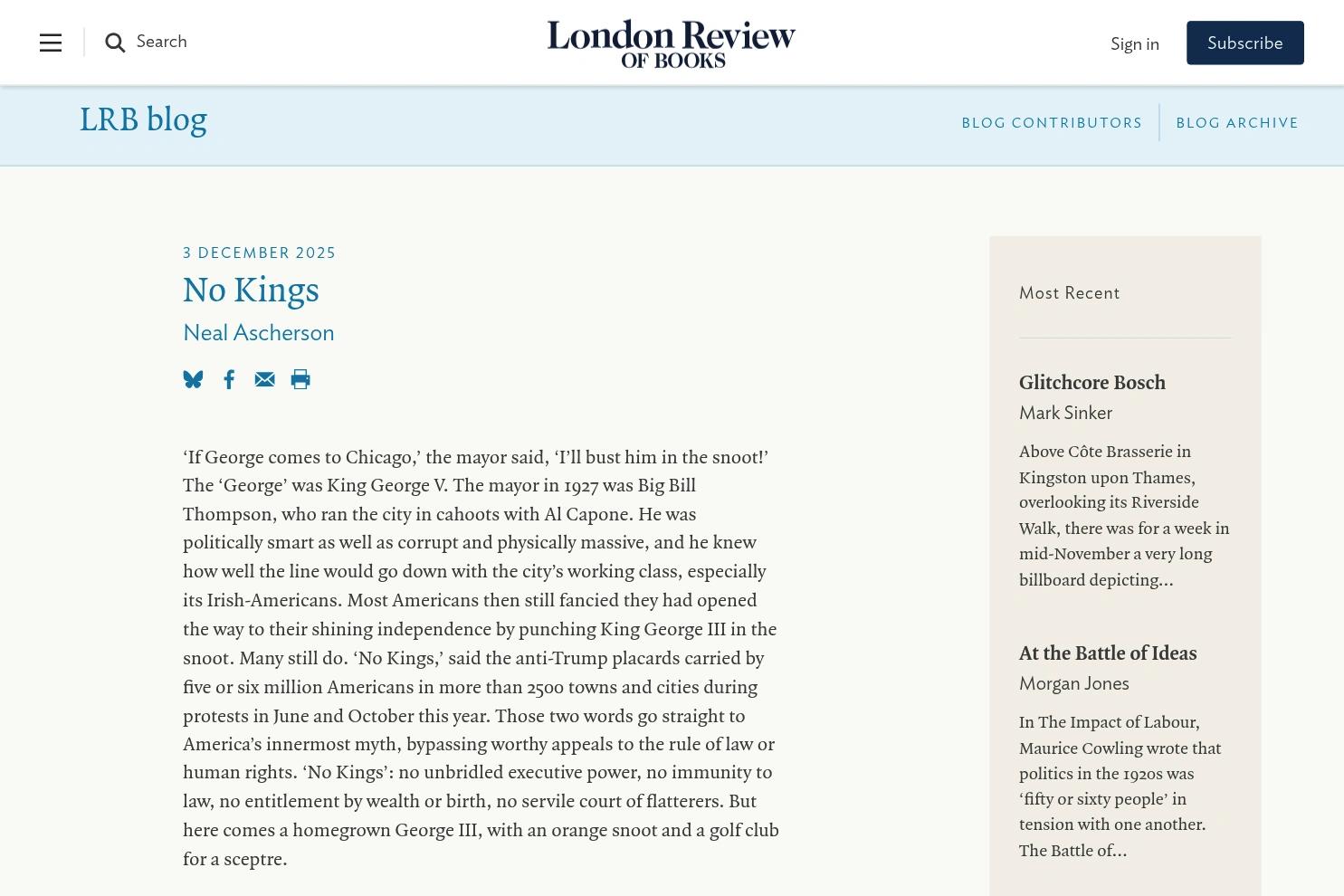
Task: View contributor Morgan Jones
Action: click(x=1074, y=683)
